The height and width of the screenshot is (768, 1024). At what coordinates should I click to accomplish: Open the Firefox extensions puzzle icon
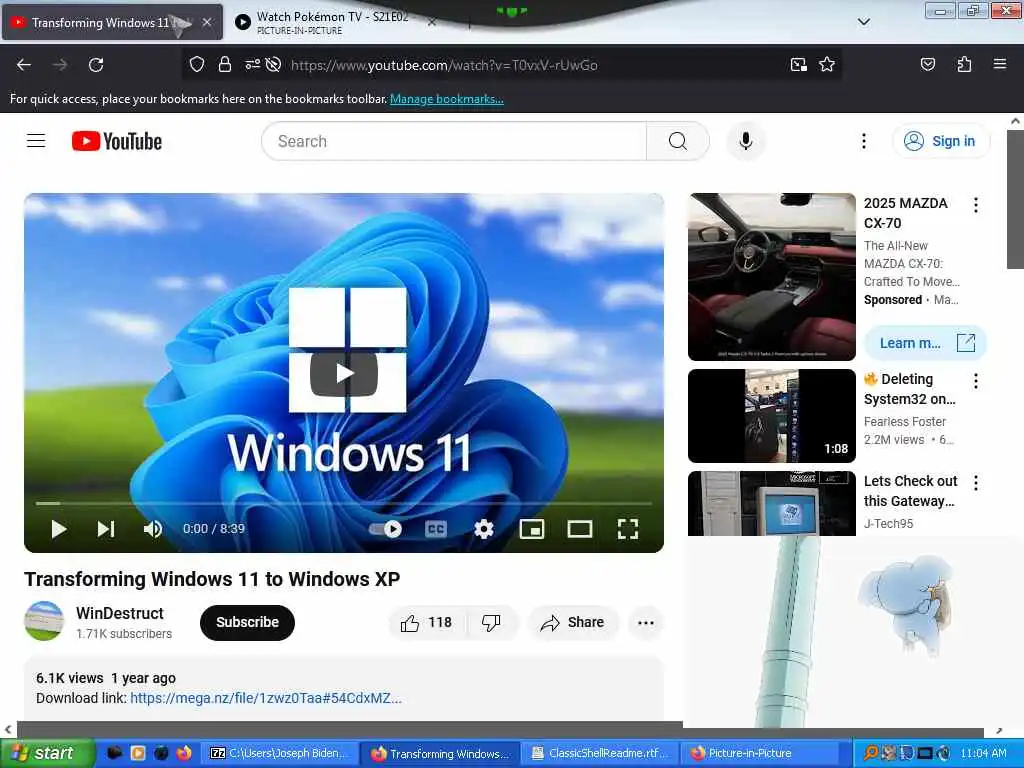coord(964,65)
